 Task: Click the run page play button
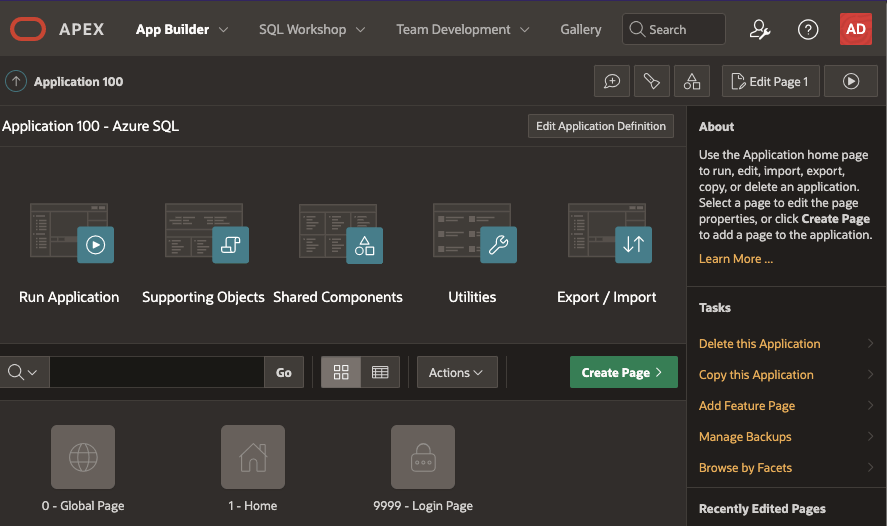[x=851, y=82]
